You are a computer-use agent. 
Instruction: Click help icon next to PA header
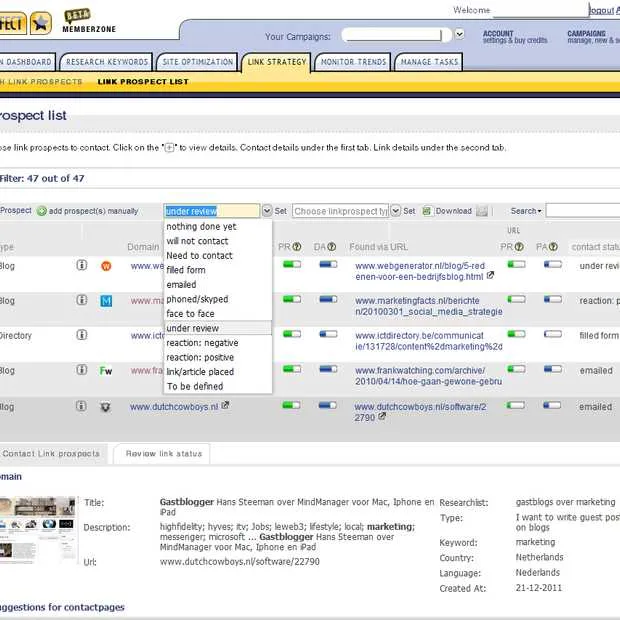554,247
